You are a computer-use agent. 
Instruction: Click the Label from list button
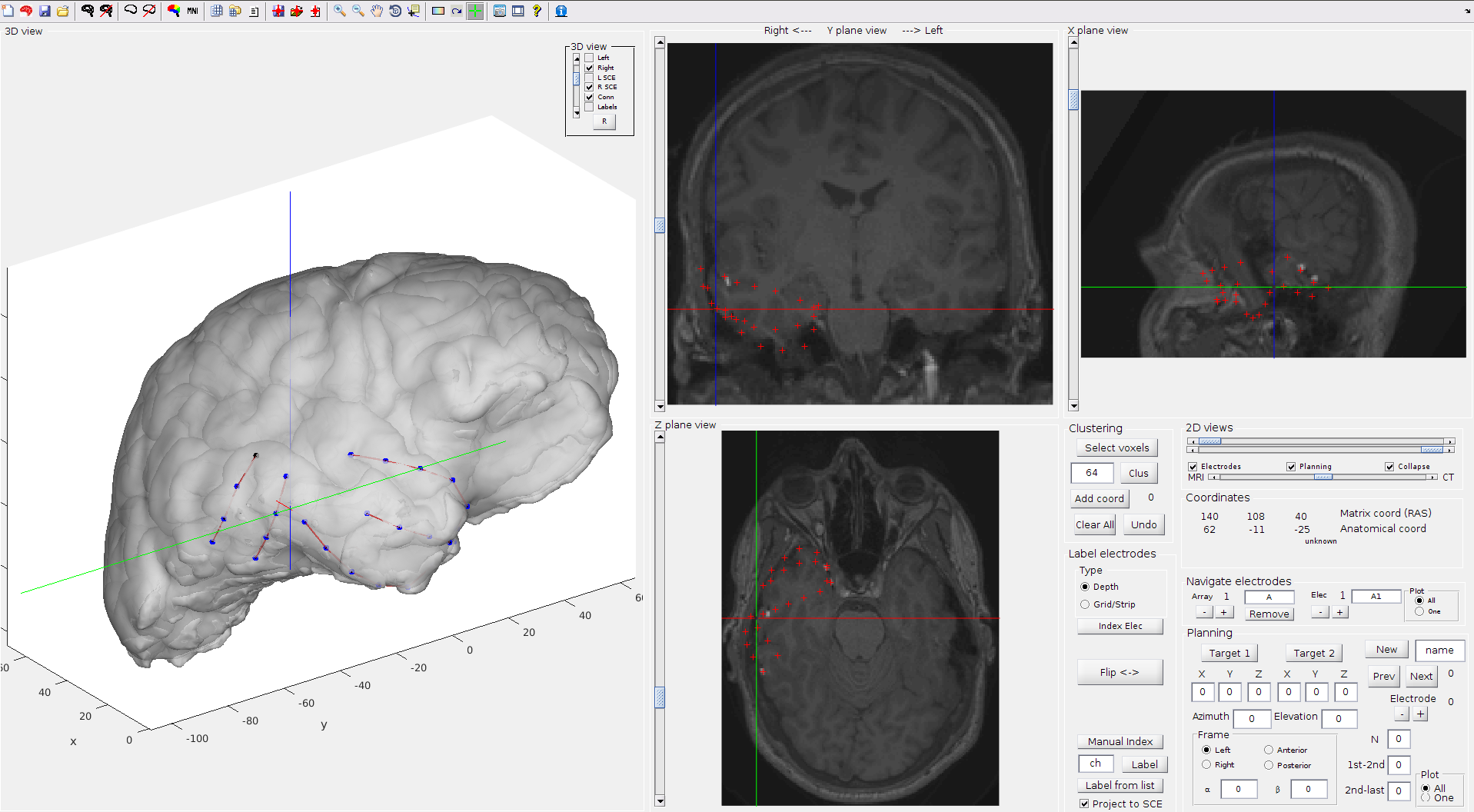1120,785
